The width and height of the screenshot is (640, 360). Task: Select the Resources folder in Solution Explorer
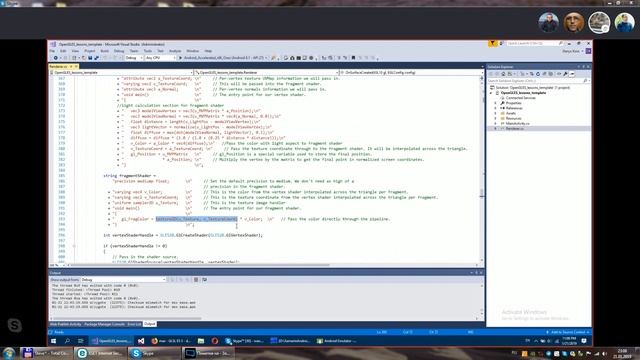coord(513,118)
